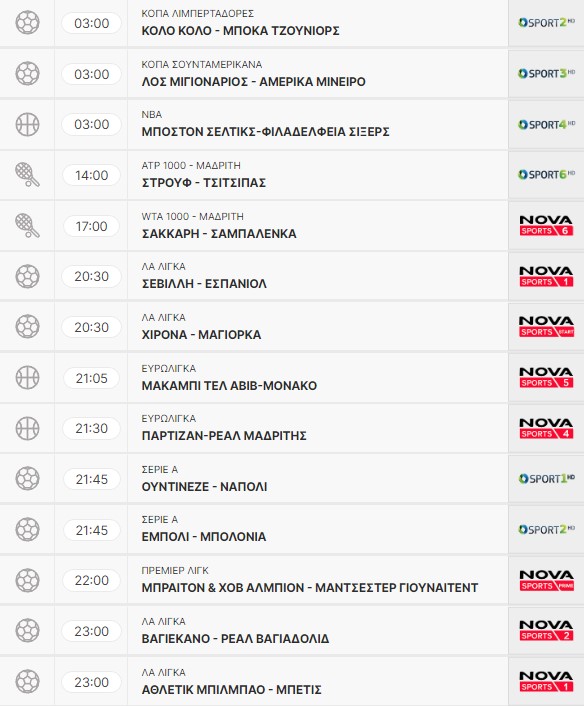Click the tennis icon for ΣΑΚΚΑΡΗ - ΣΑΜΠΑΛΕΝΚΑ

(27, 226)
